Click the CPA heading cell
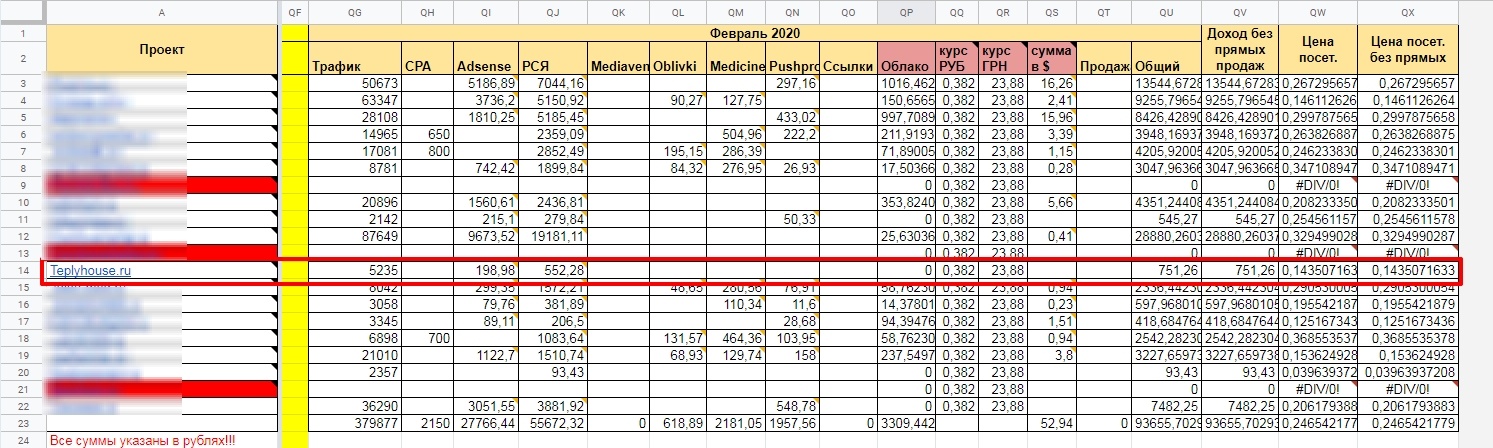 pos(427,58)
